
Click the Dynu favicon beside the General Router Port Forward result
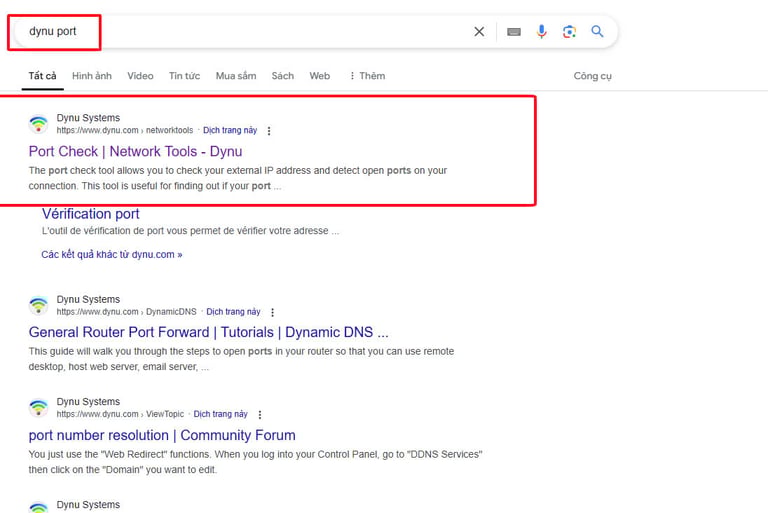pos(38,305)
